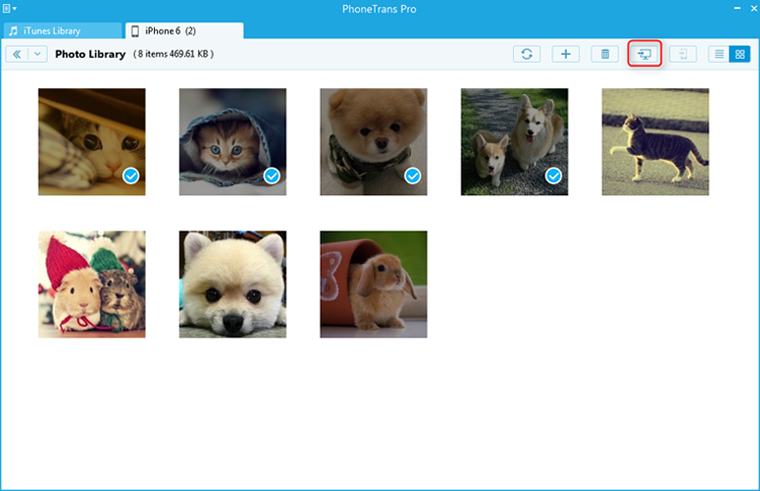
Task: Go back using the double-chevron button
Action: click(16, 54)
